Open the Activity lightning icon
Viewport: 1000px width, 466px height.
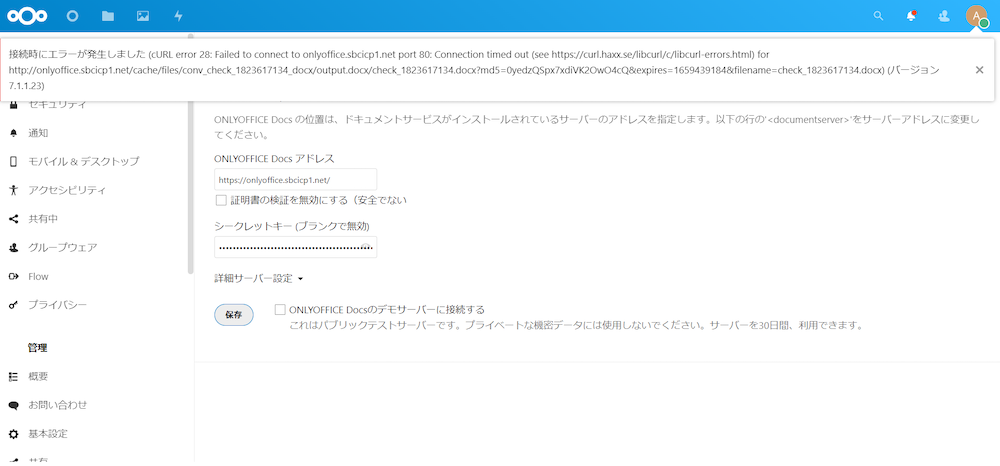pos(179,16)
